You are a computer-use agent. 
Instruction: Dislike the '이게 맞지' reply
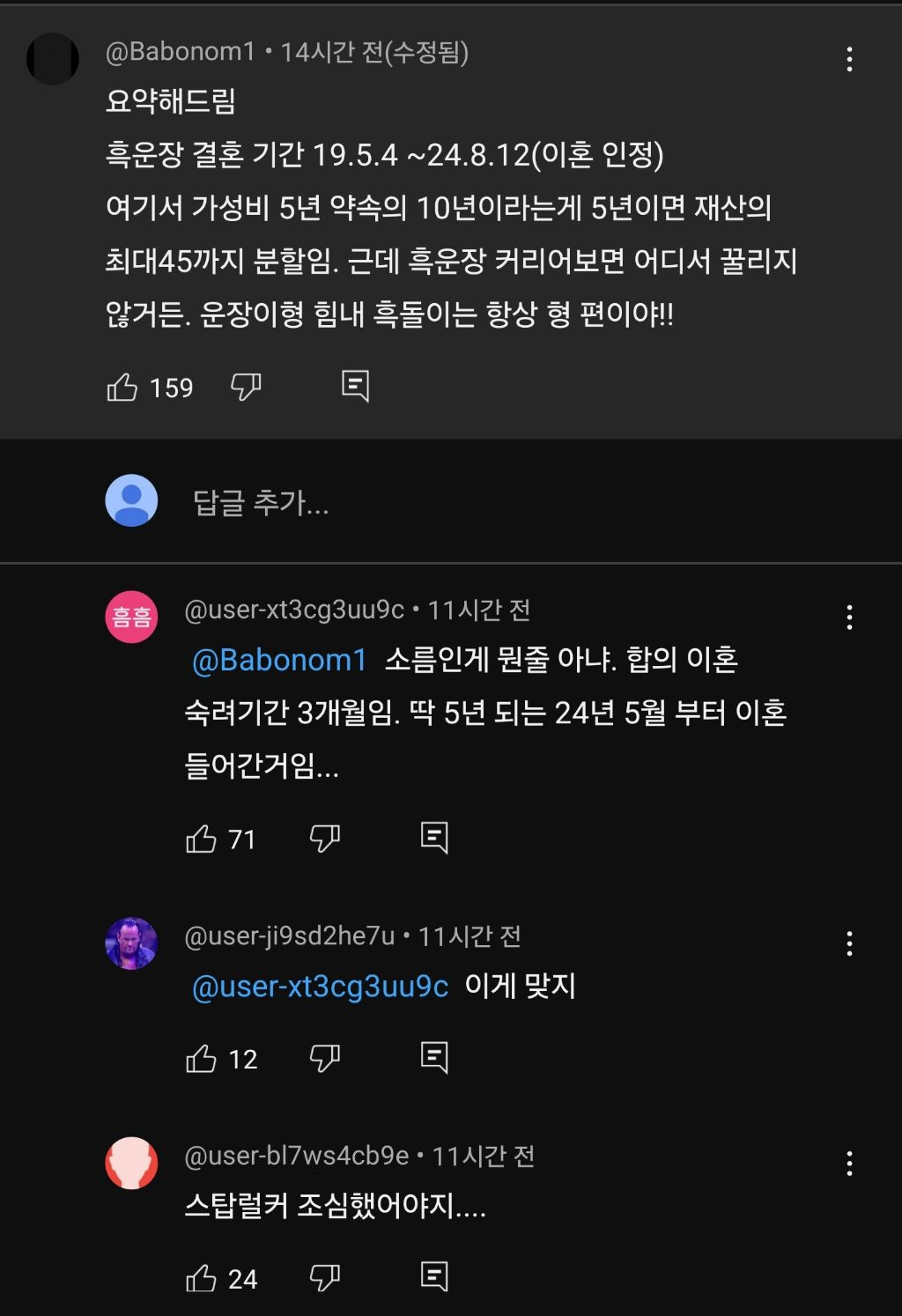[325, 1058]
